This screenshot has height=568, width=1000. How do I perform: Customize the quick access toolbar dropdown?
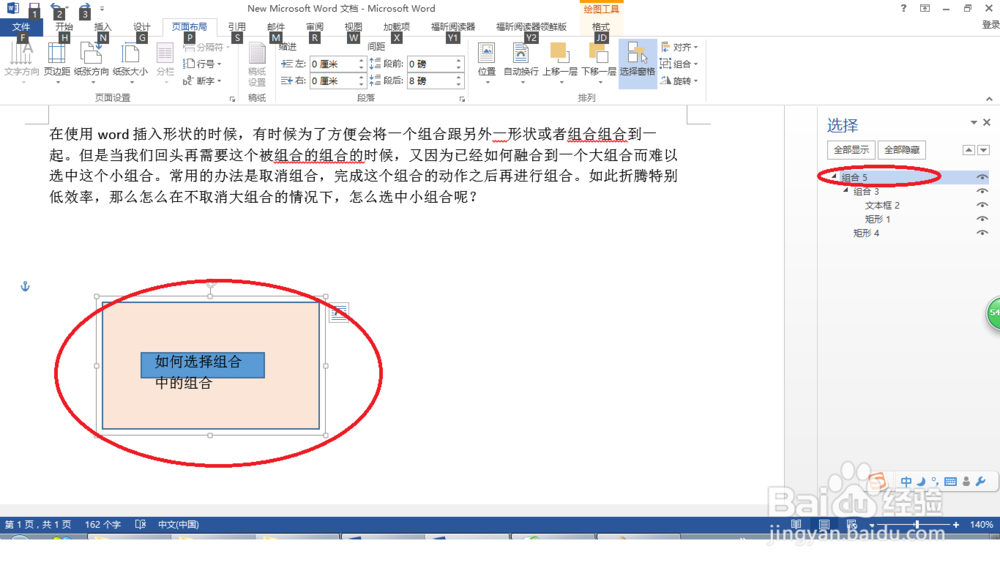click(x=102, y=9)
